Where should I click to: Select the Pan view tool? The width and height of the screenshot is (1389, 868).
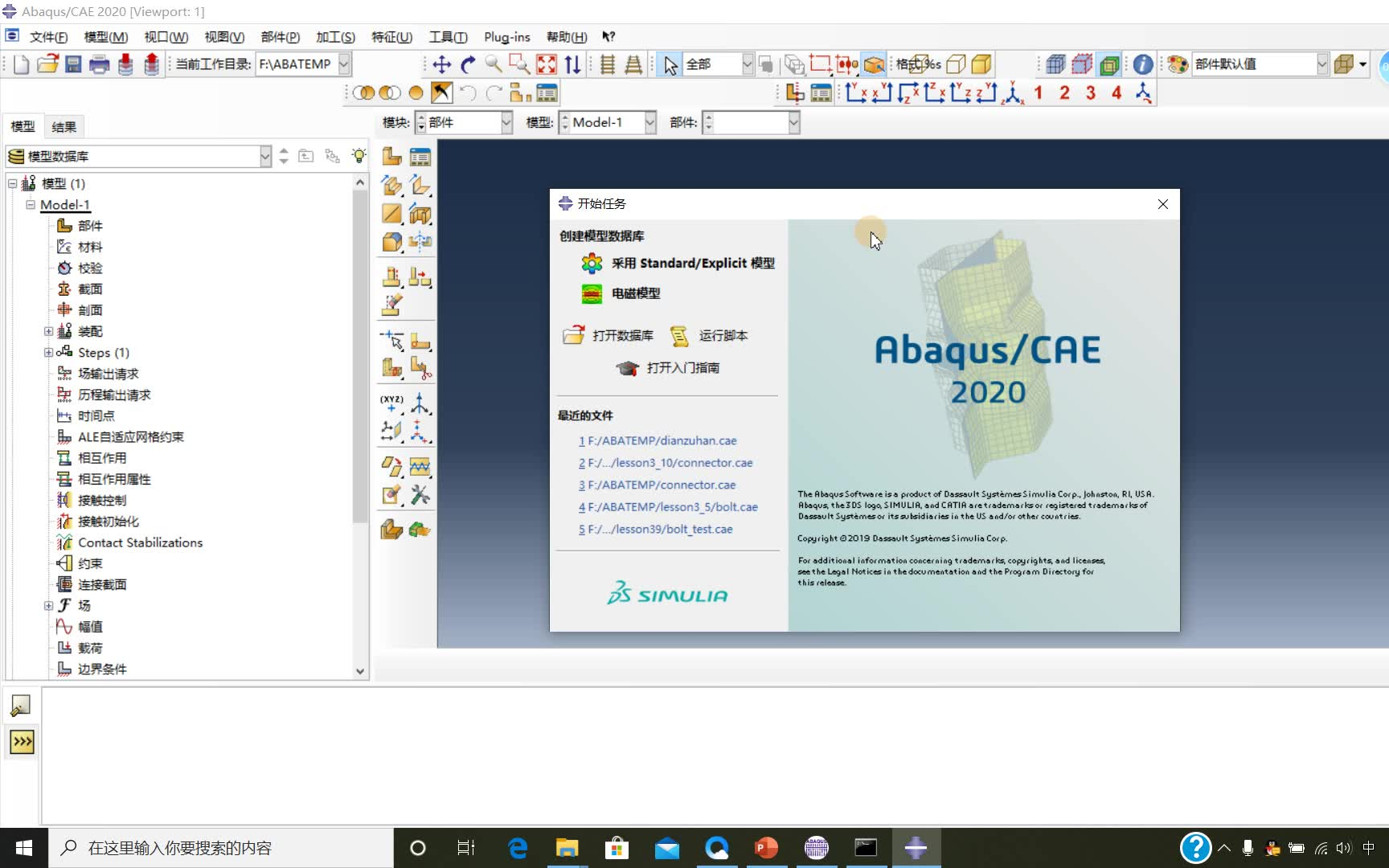441,64
